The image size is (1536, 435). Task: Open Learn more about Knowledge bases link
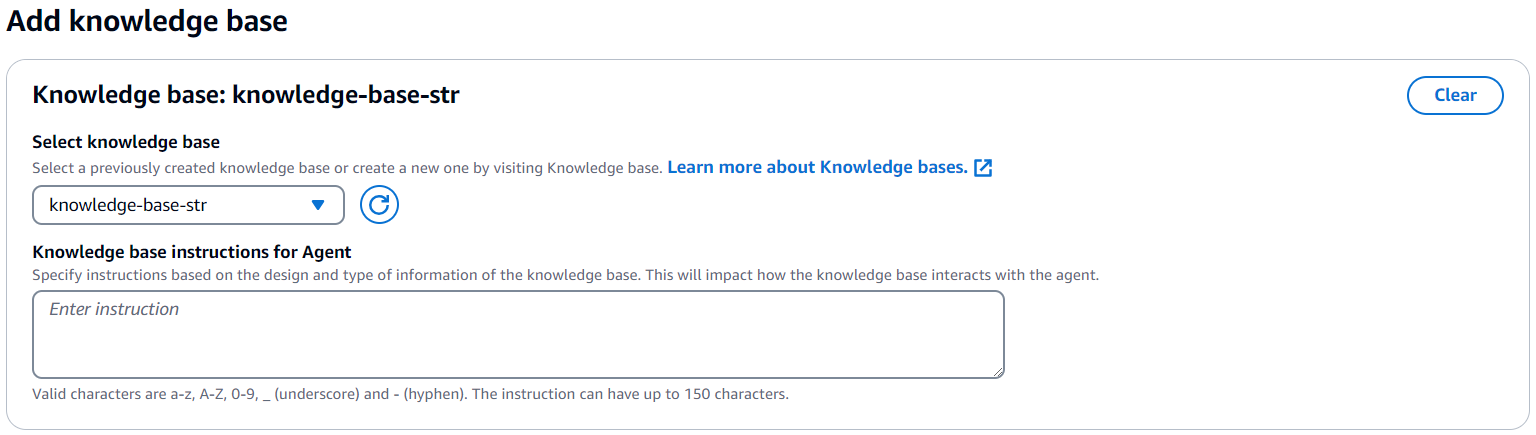click(x=817, y=167)
